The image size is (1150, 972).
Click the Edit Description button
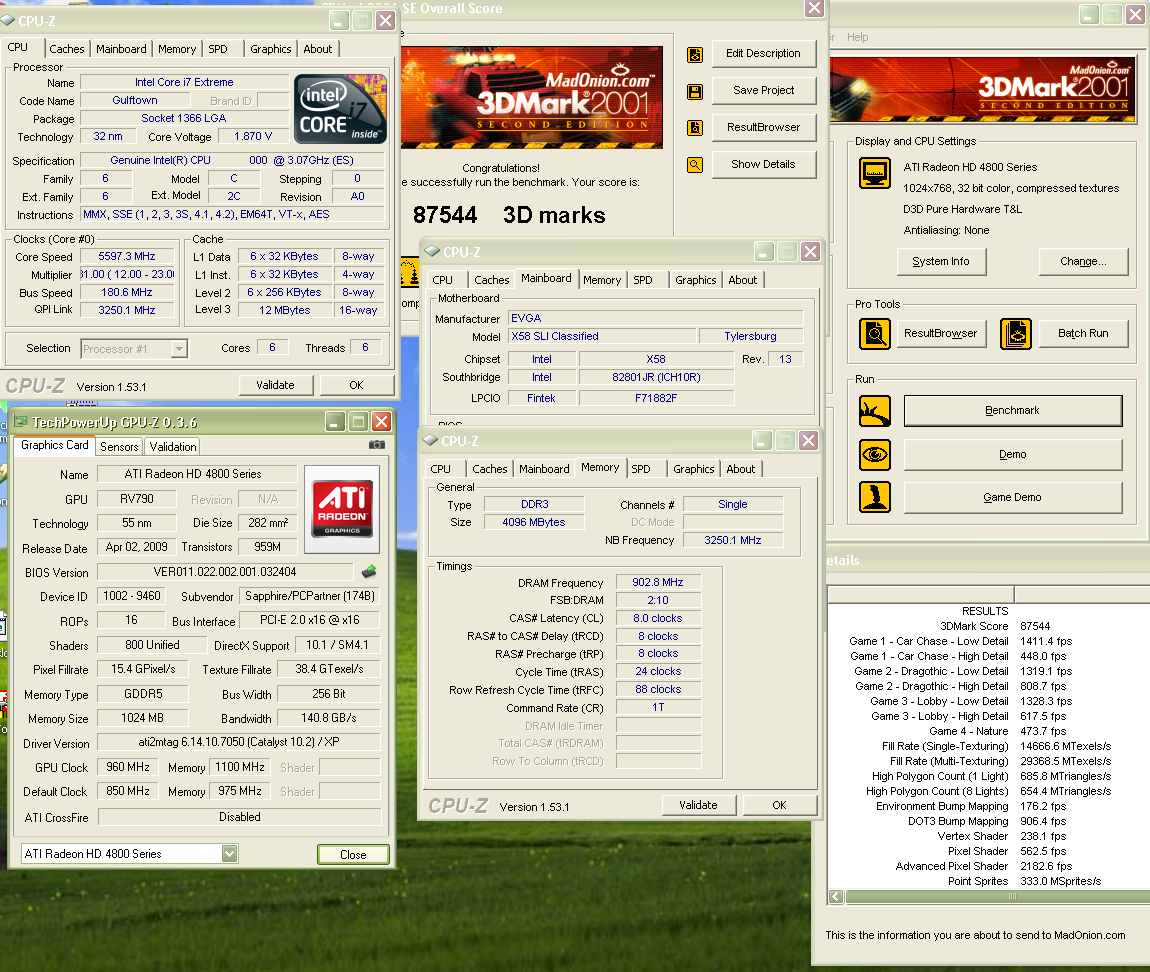point(763,54)
